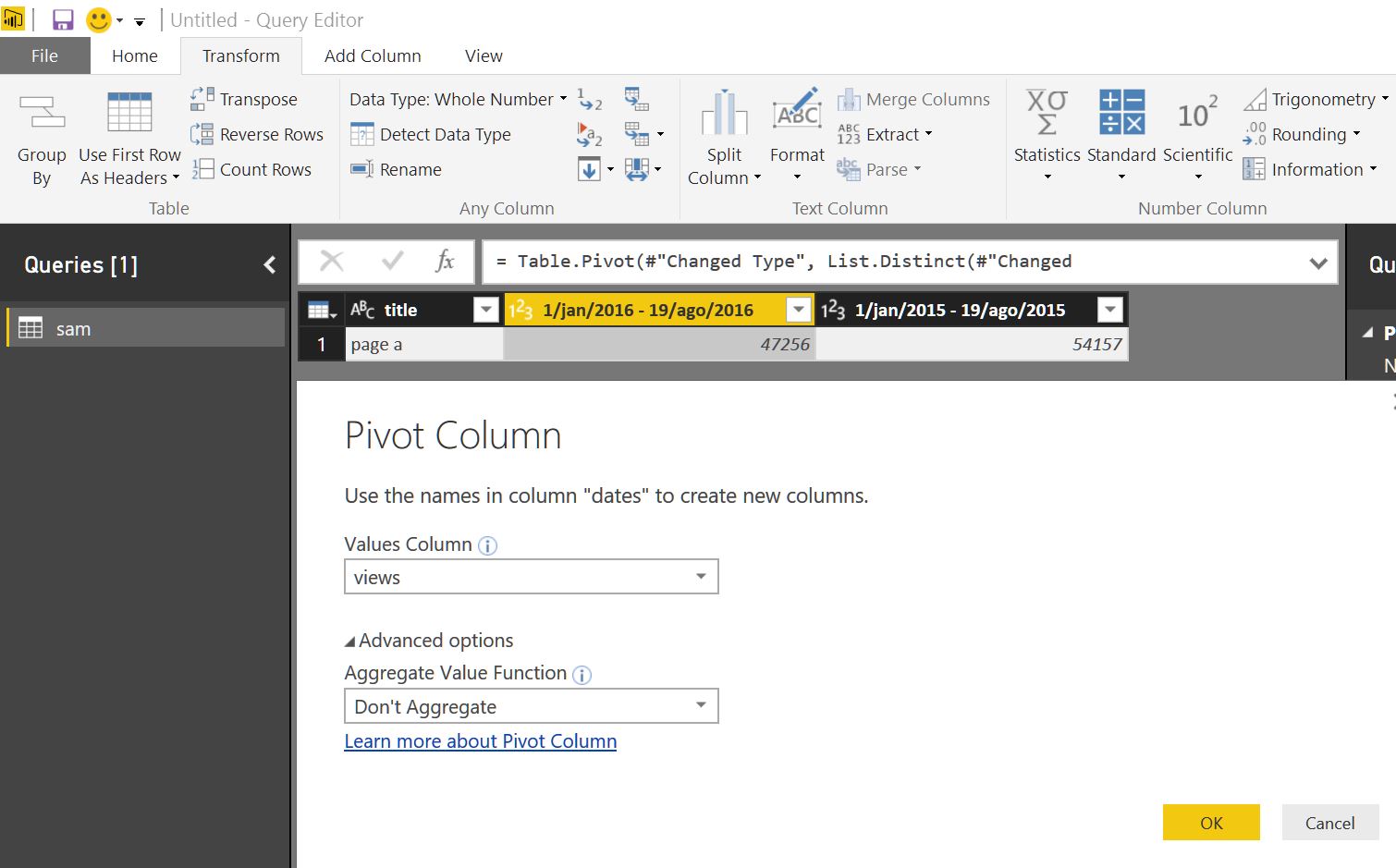Open filter for 1/jan/2016 column
The height and width of the screenshot is (868, 1396).
[799, 310]
